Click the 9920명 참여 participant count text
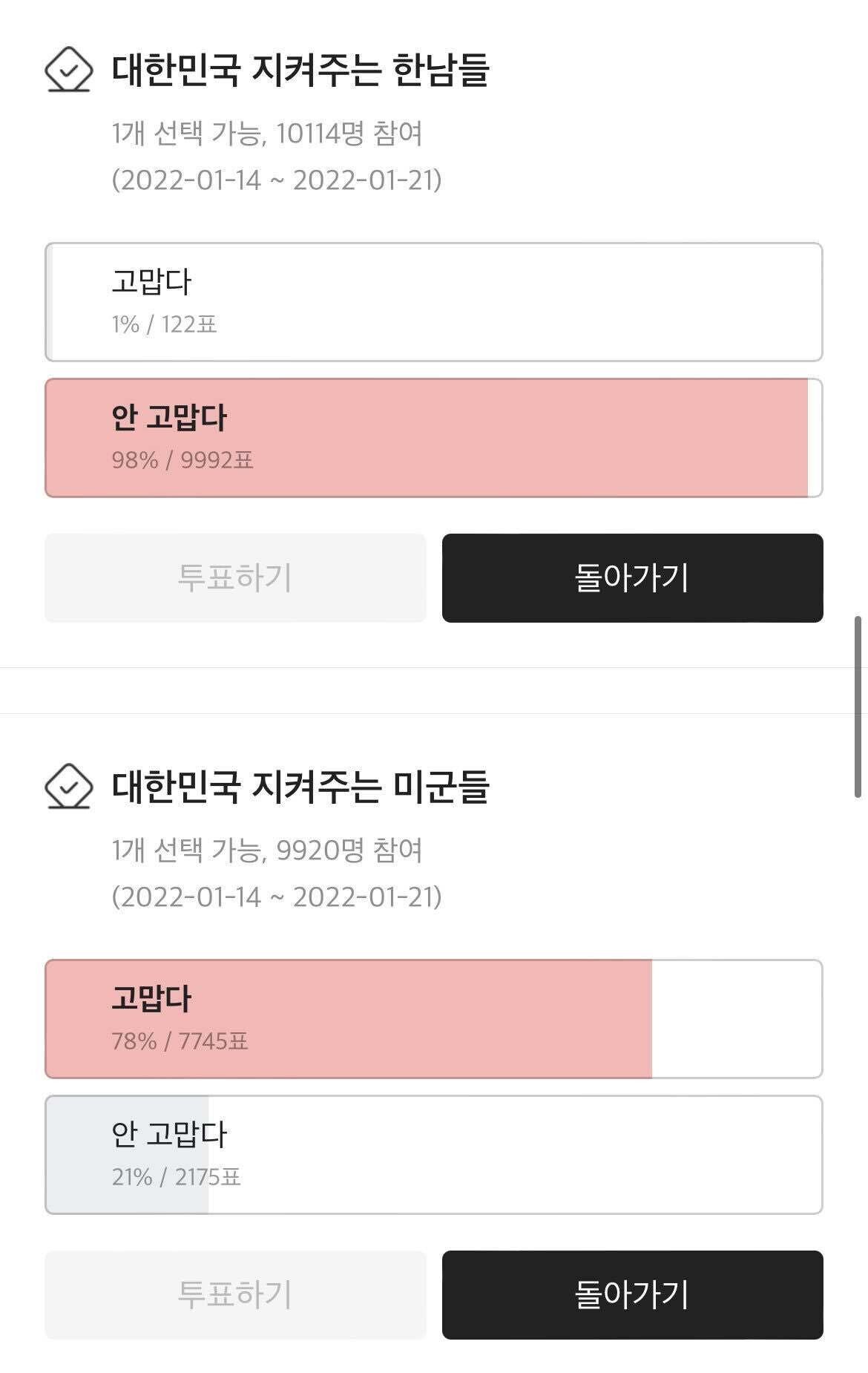This screenshot has height=1373, width=868. (349, 851)
